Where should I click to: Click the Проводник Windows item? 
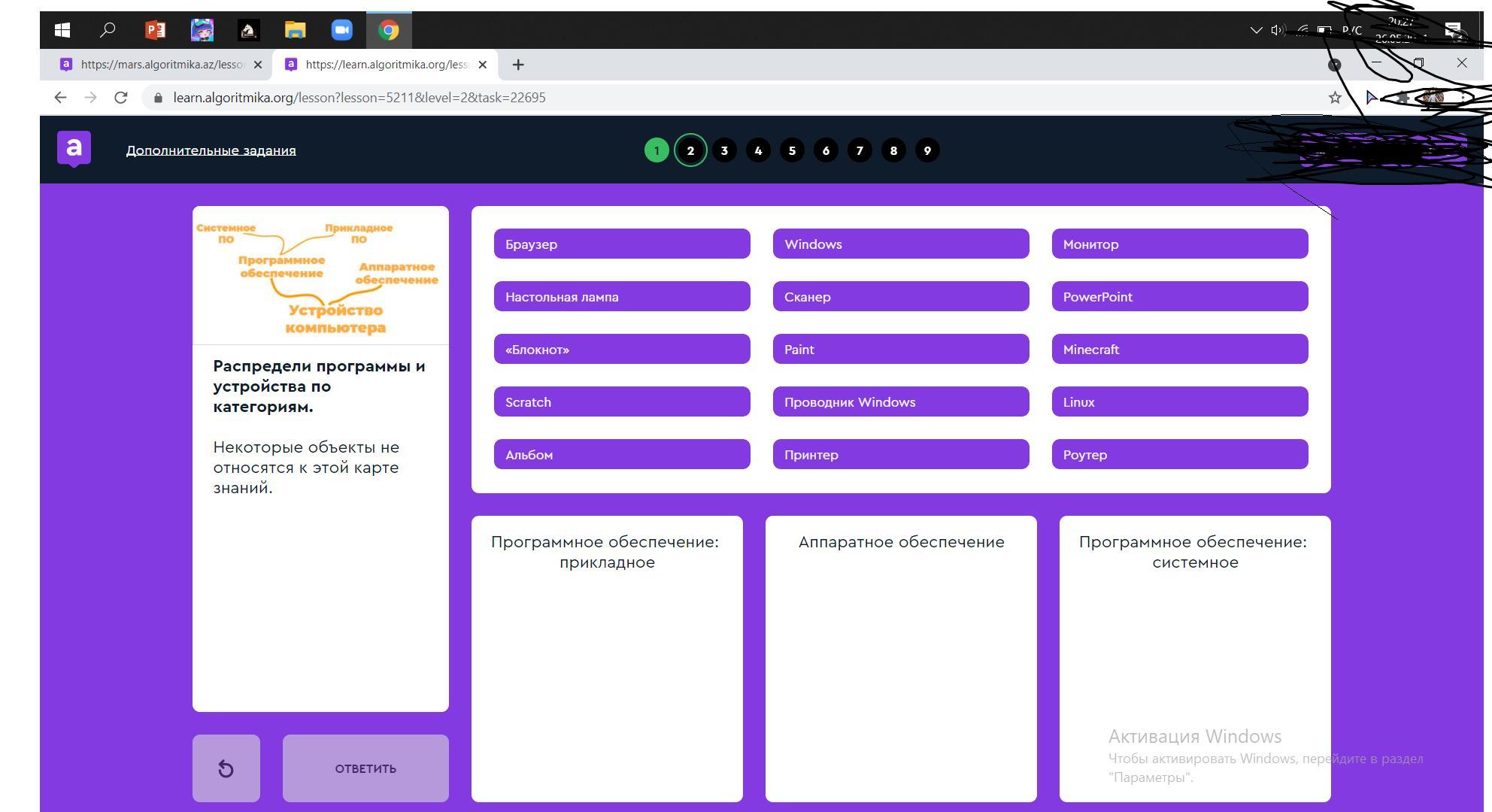coord(901,401)
